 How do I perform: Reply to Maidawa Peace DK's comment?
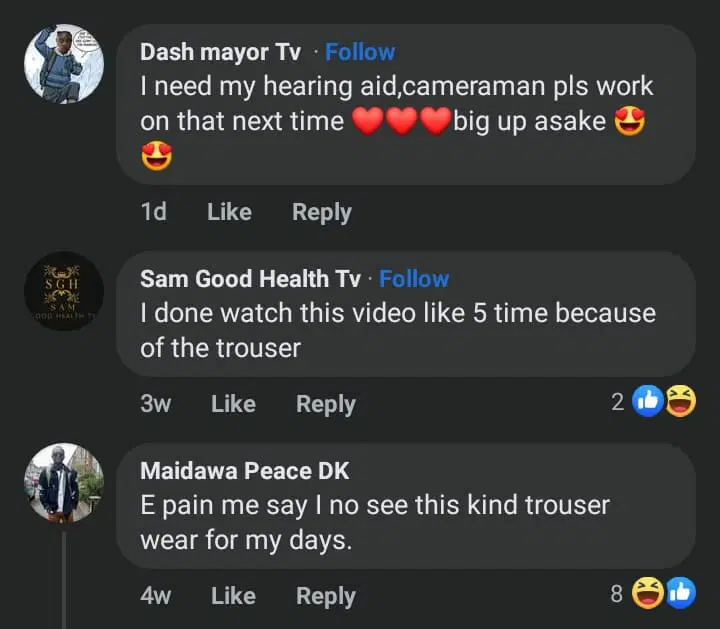(x=325, y=596)
